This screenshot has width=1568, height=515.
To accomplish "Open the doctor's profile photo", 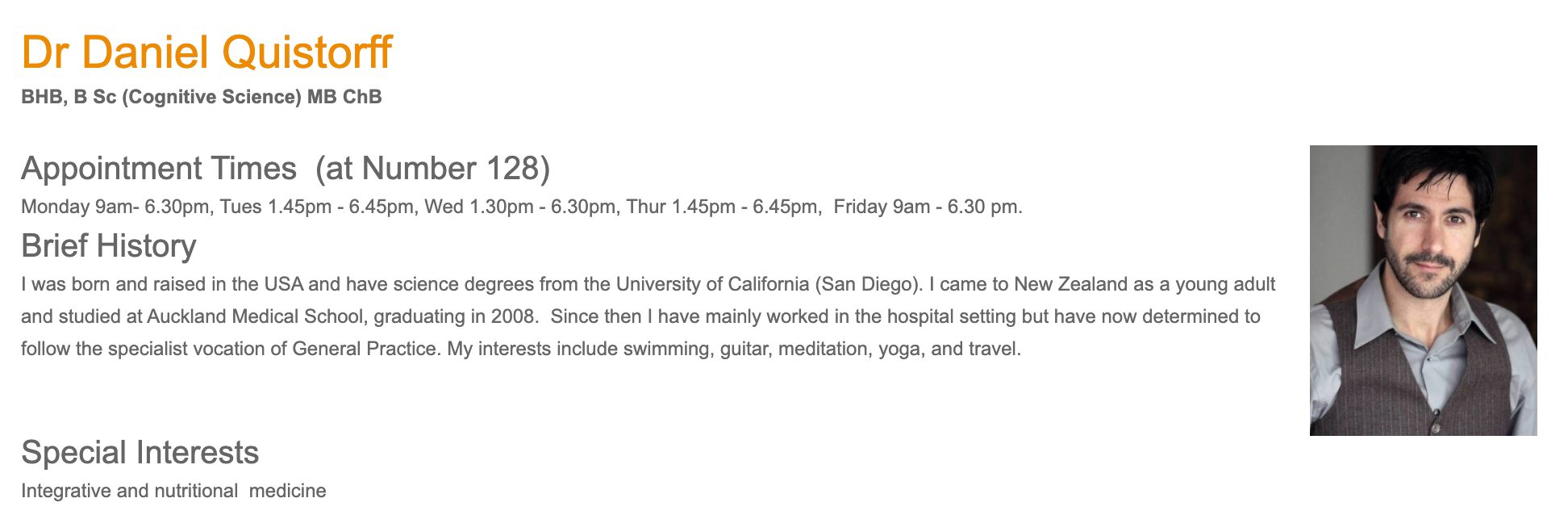I will click(x=1423, y=291).
